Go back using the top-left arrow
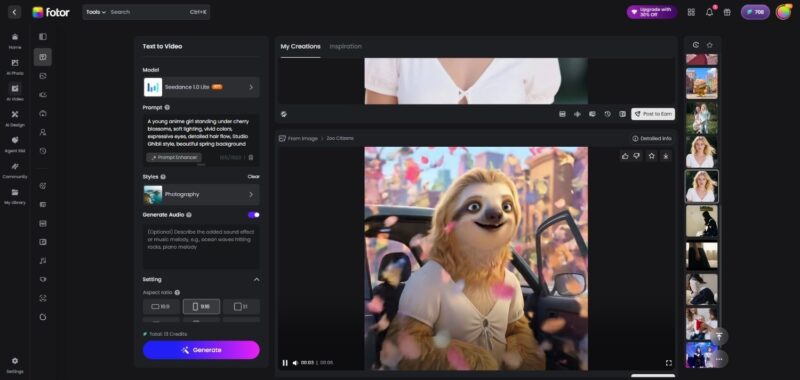 pos(14,12)
